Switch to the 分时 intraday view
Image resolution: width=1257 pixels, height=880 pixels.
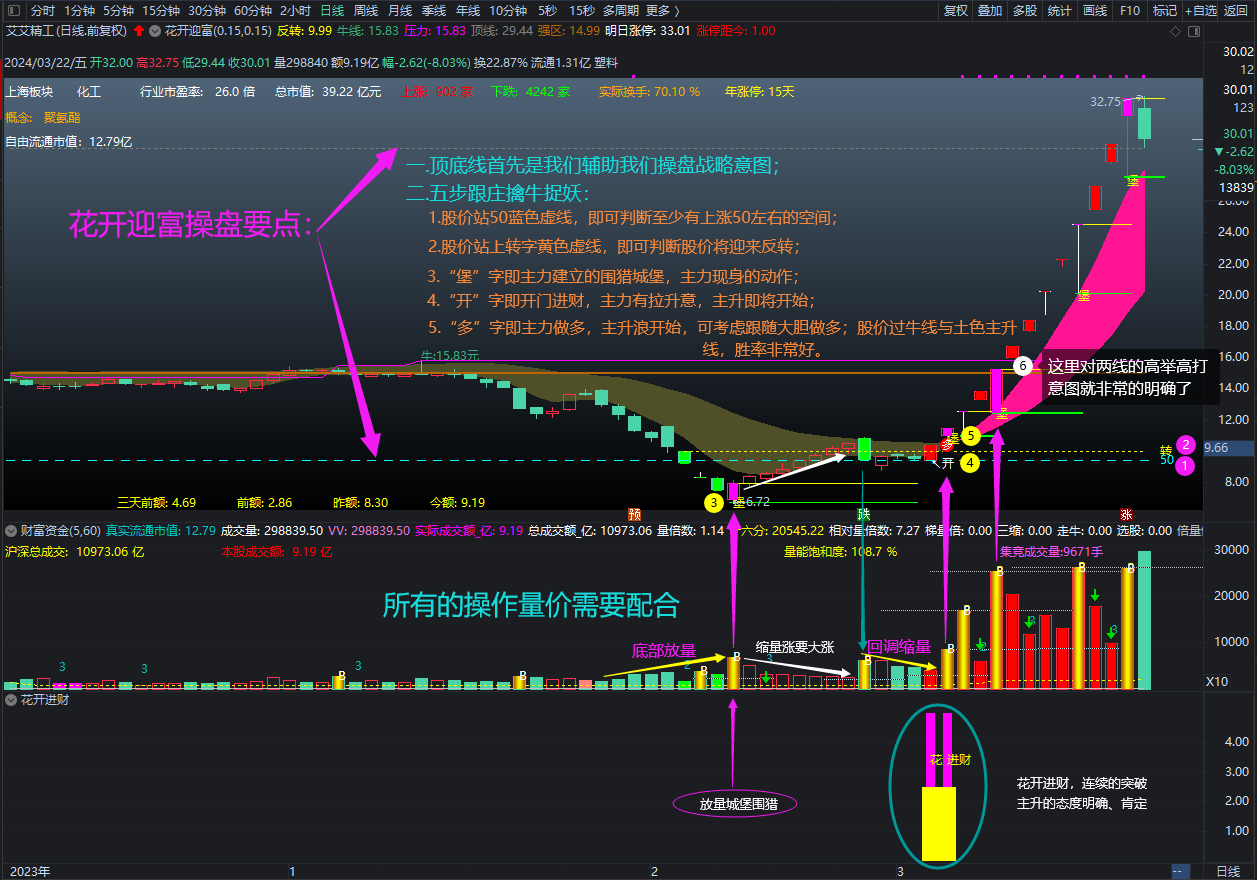(x=41, y=10)
